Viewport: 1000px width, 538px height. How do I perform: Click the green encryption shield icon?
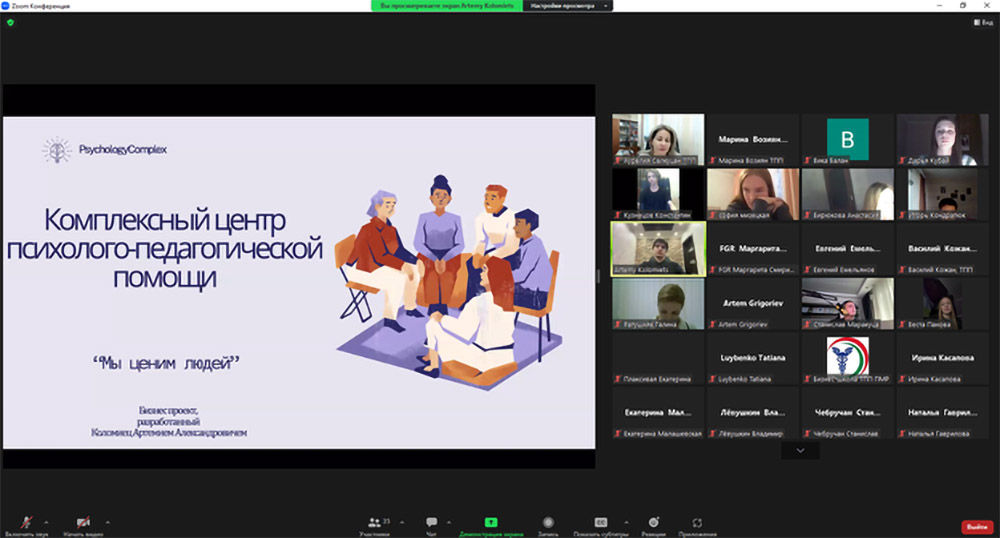[x=10, y=22]
